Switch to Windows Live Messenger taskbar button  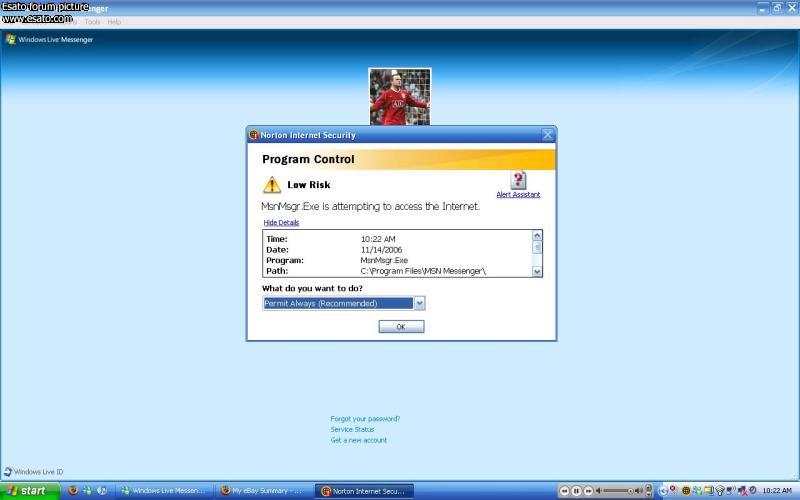coord(164,491)
